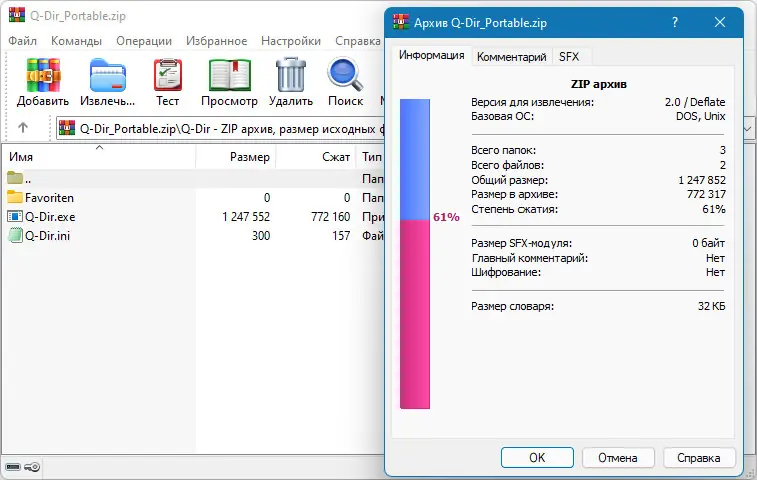Sort by the Имя column header
Screen dimensions: 757x480
point(99,156)
